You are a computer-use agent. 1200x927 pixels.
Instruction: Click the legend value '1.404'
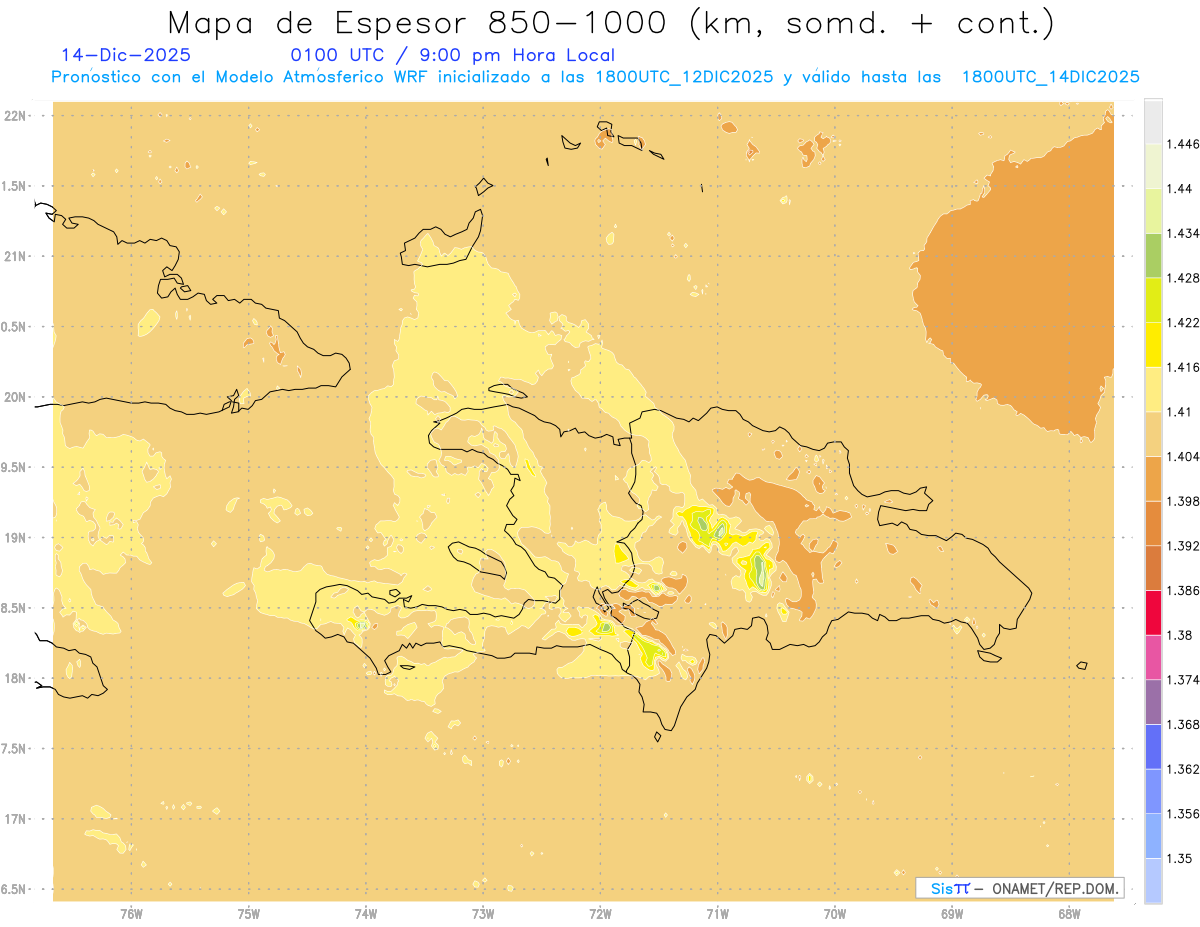coord(1183,456)
